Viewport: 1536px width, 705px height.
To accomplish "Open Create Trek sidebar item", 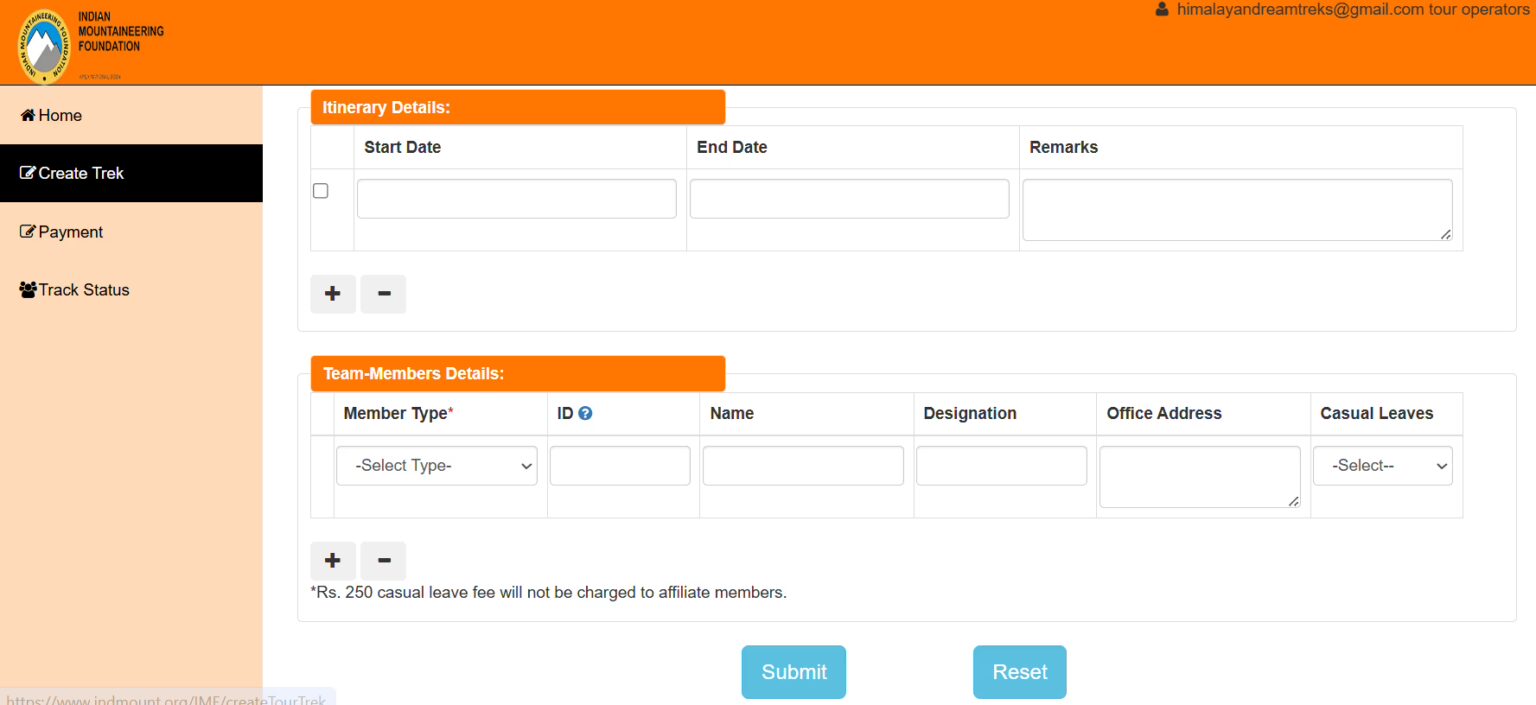I will point(131,173).
